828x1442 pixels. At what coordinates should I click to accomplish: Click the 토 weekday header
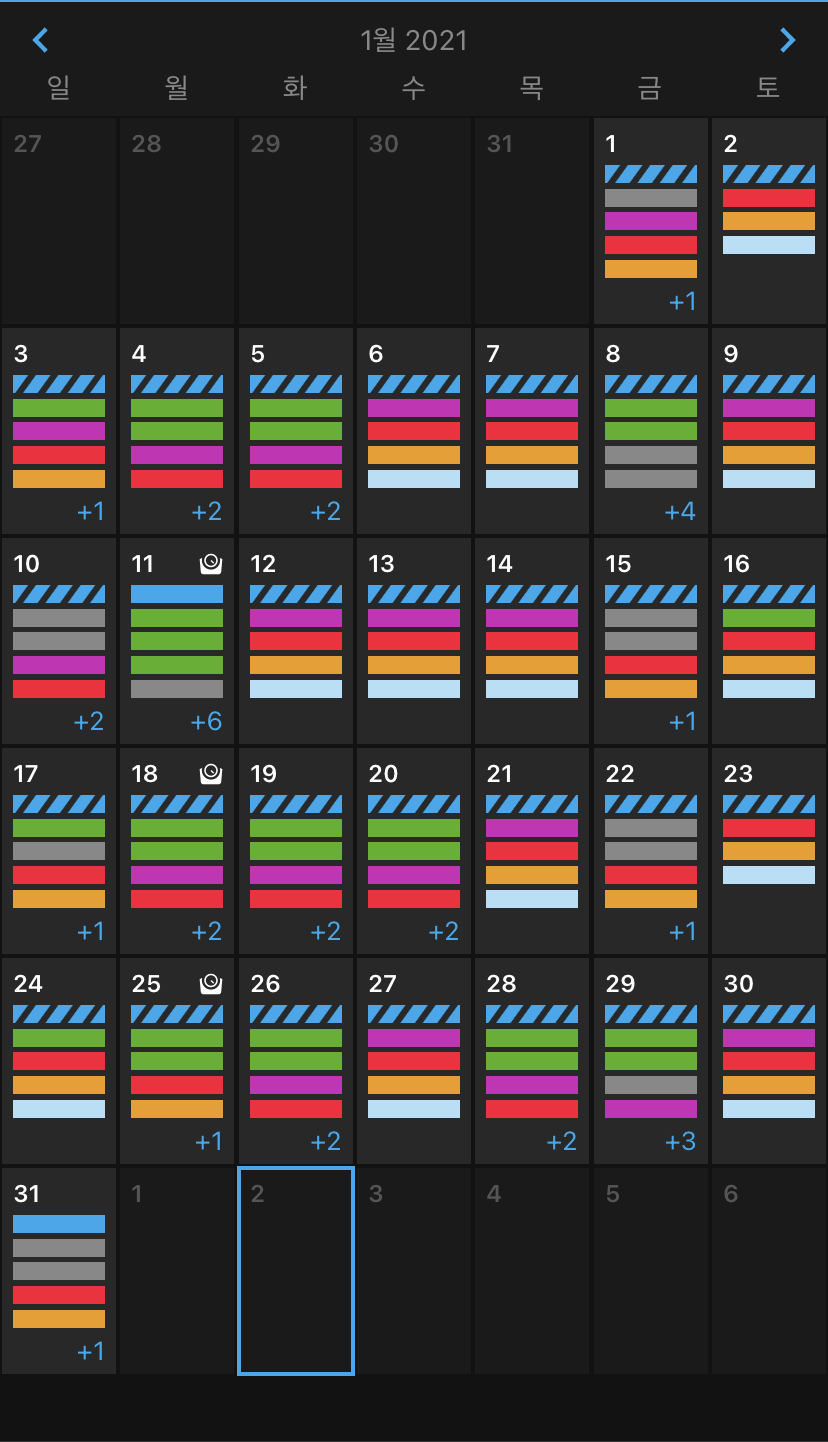coord(768,87)
